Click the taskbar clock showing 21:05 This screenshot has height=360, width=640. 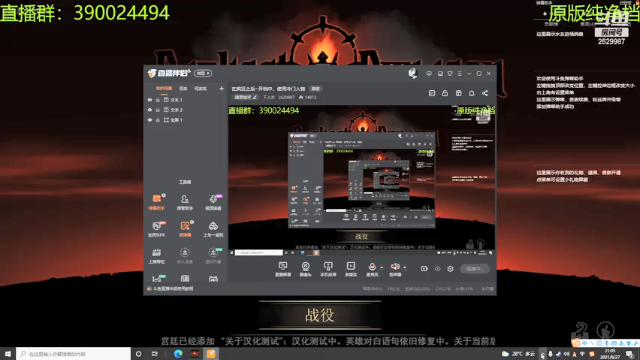(610, 354)
